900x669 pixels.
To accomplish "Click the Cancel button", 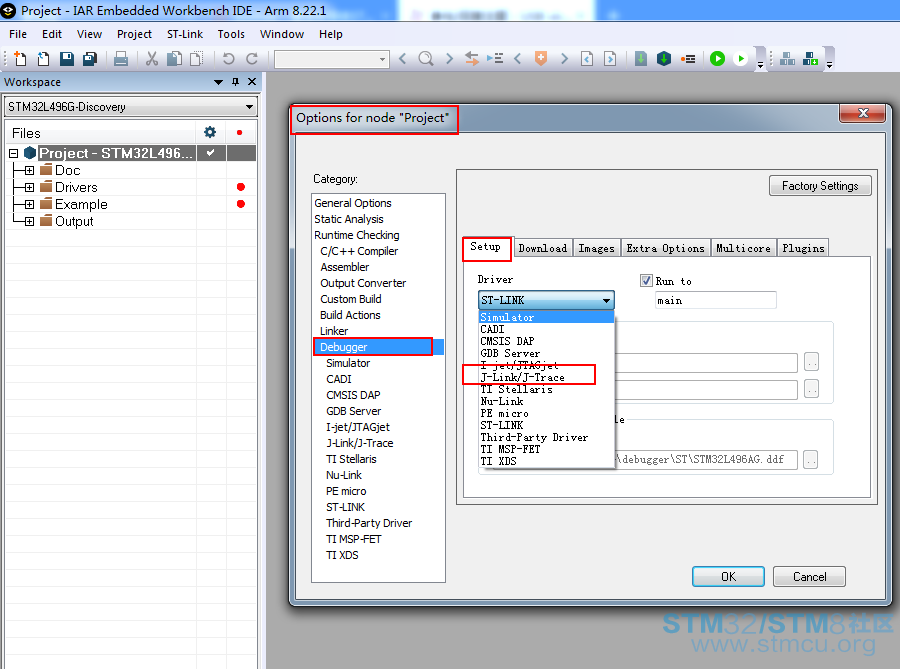I will pos(809,577).
